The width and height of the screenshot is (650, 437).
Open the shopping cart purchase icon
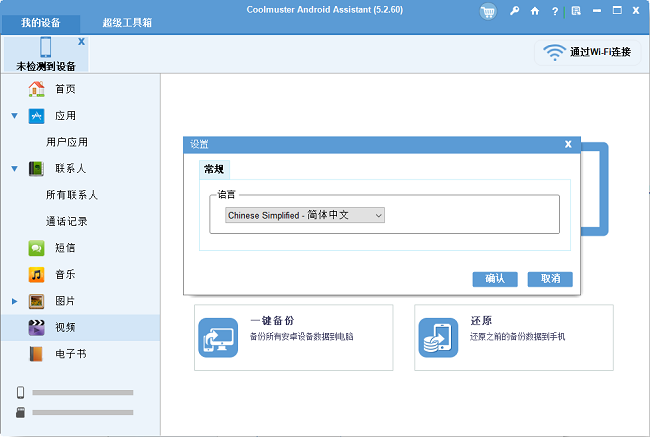coord(488,11)
